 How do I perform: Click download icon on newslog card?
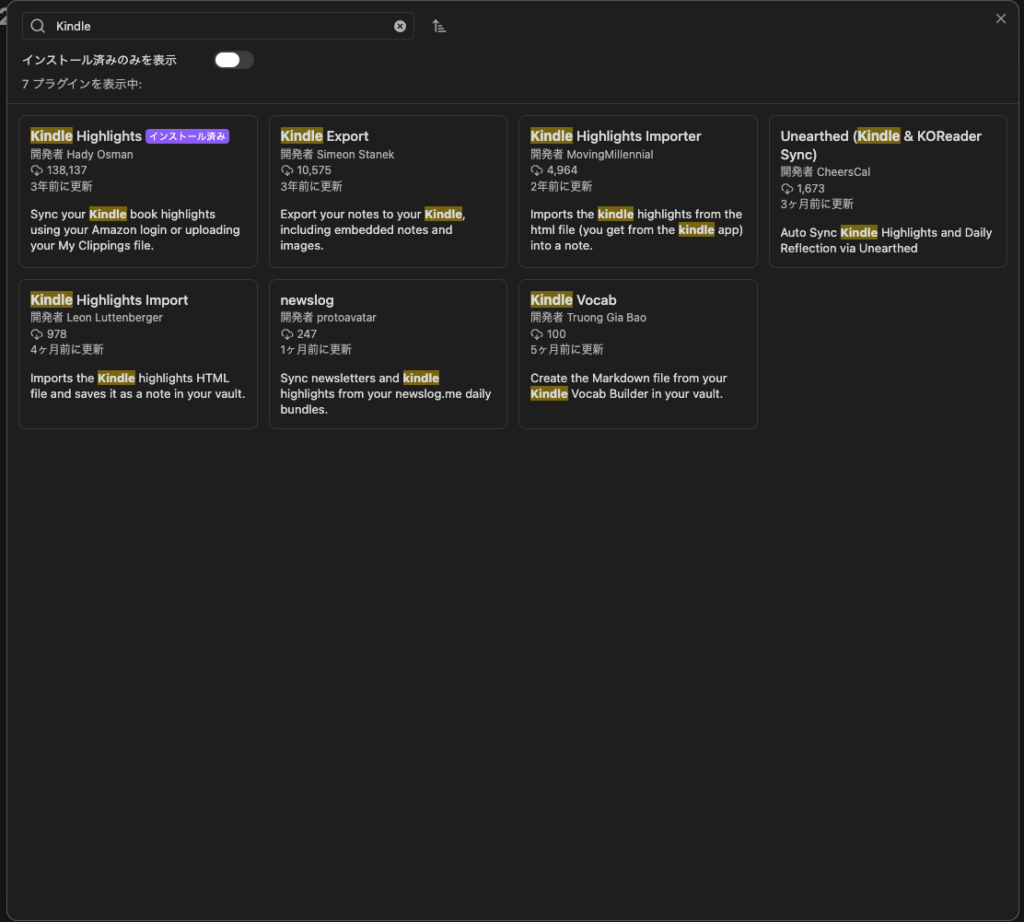click(287, 335)
